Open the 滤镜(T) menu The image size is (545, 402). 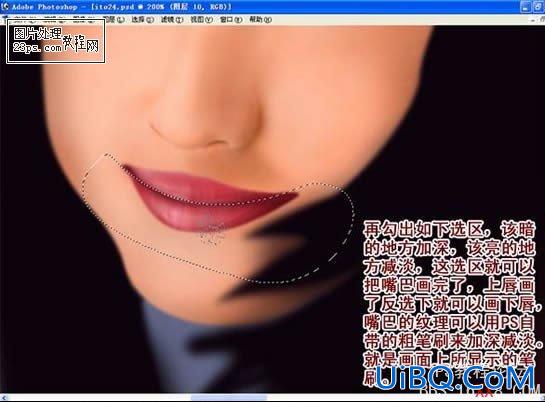click(x=172, y=19)
